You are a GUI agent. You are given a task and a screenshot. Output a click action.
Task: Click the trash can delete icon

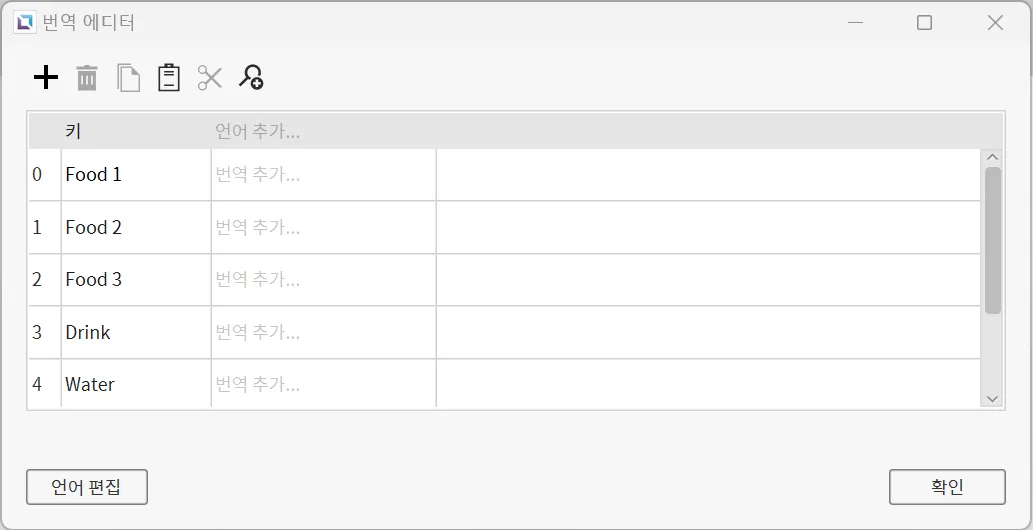87,77
